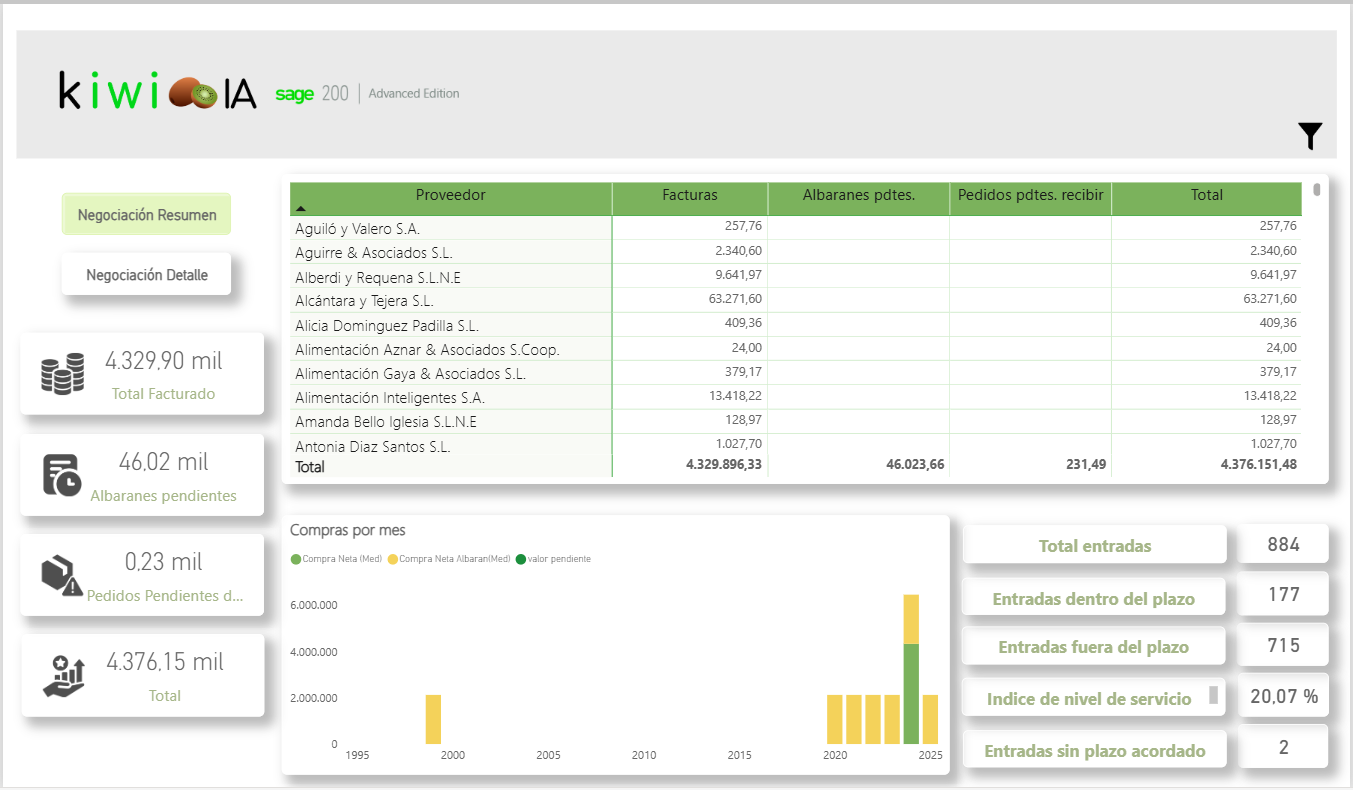
Task: Select supplier Alcántara y Tejera S.L. row
Action: coord(364,301)
